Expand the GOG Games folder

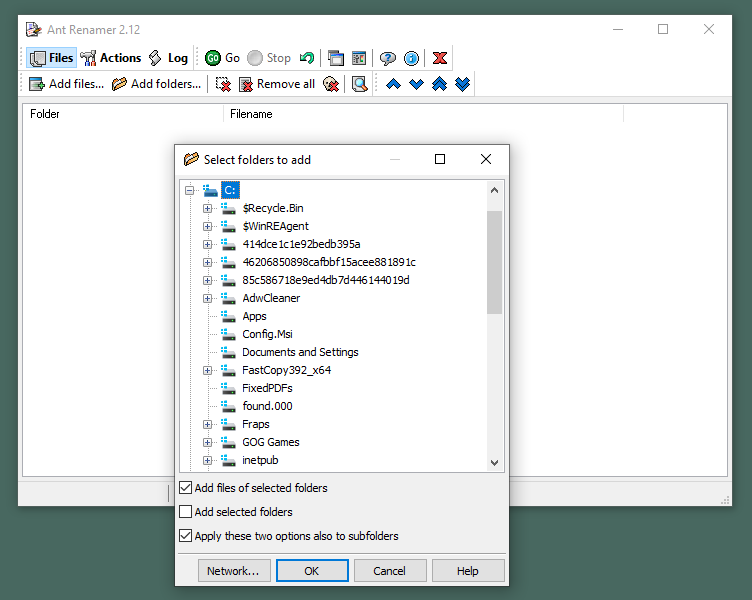(x=207, y=442)
